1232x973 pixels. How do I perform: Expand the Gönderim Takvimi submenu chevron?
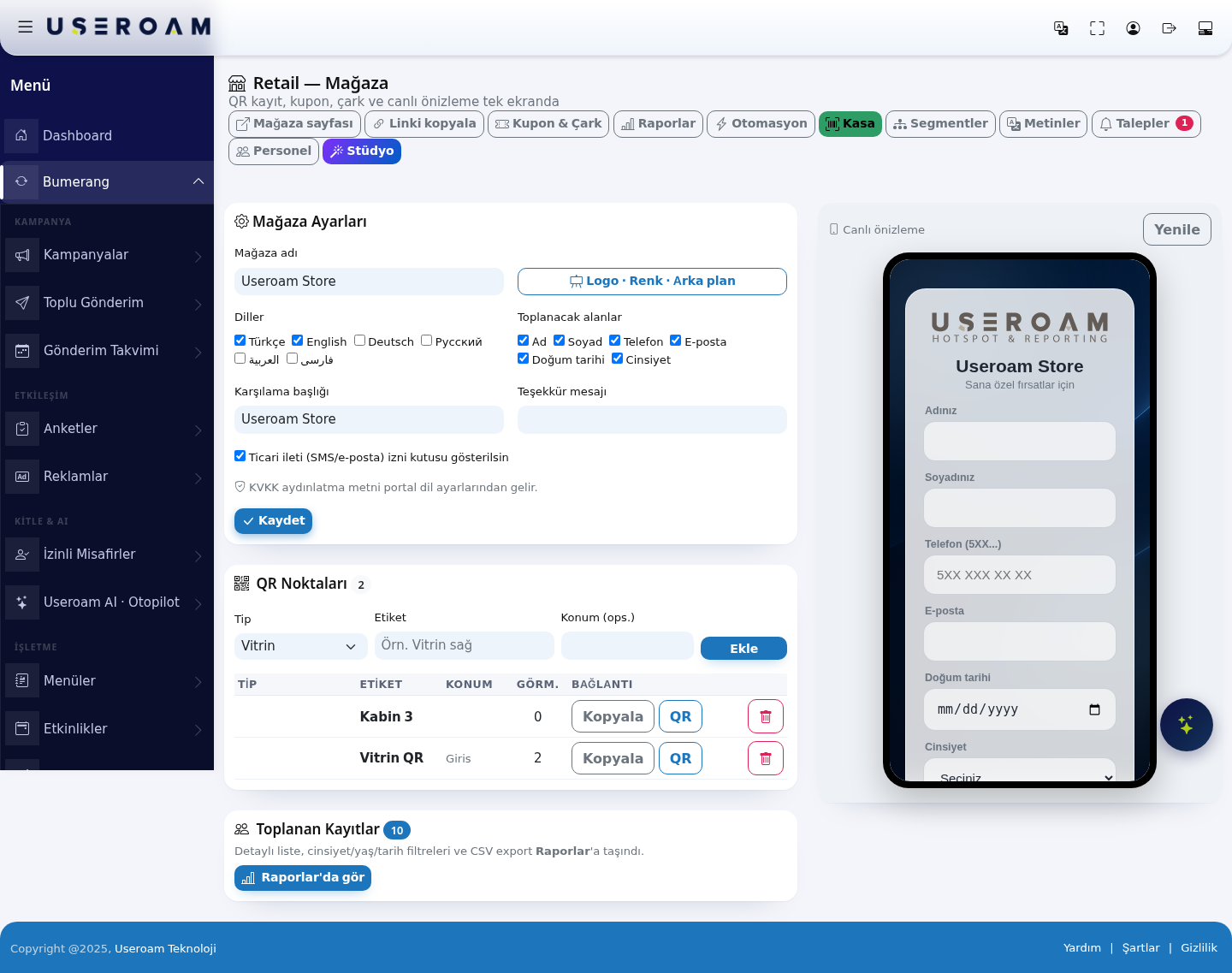[198, 353]
